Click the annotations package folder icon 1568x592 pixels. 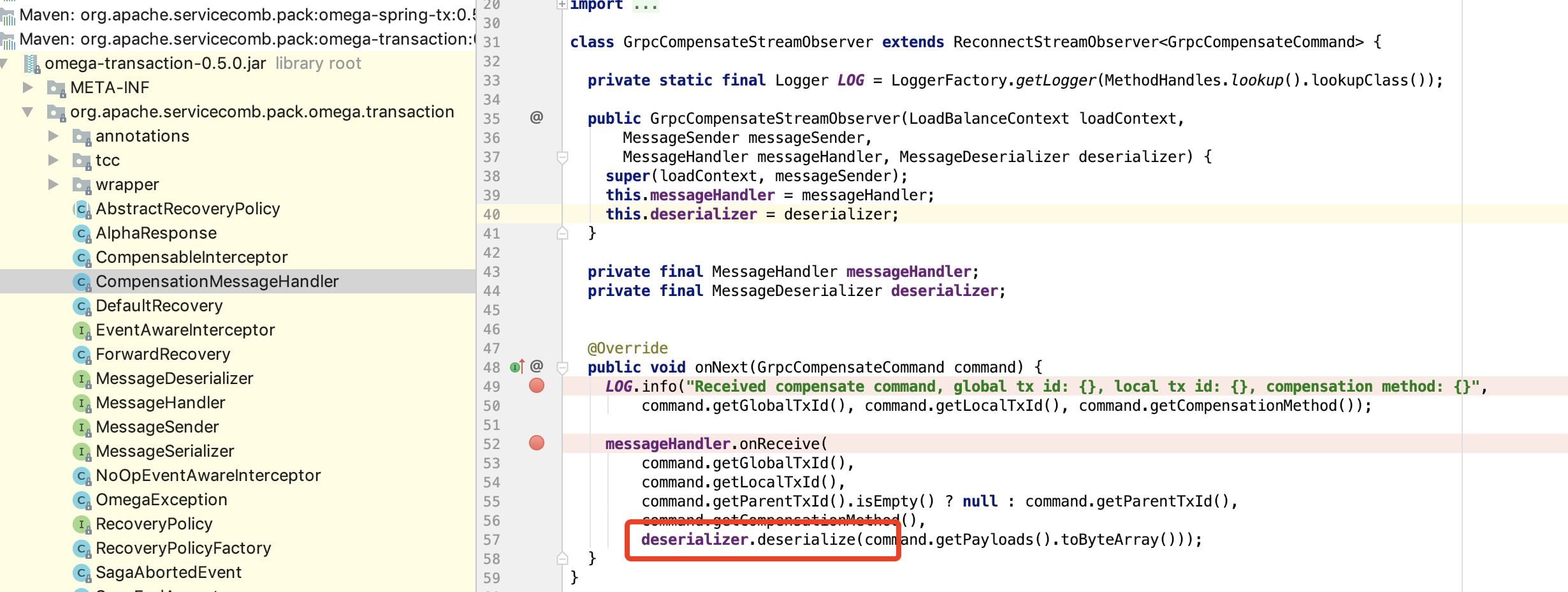point(82,137)
